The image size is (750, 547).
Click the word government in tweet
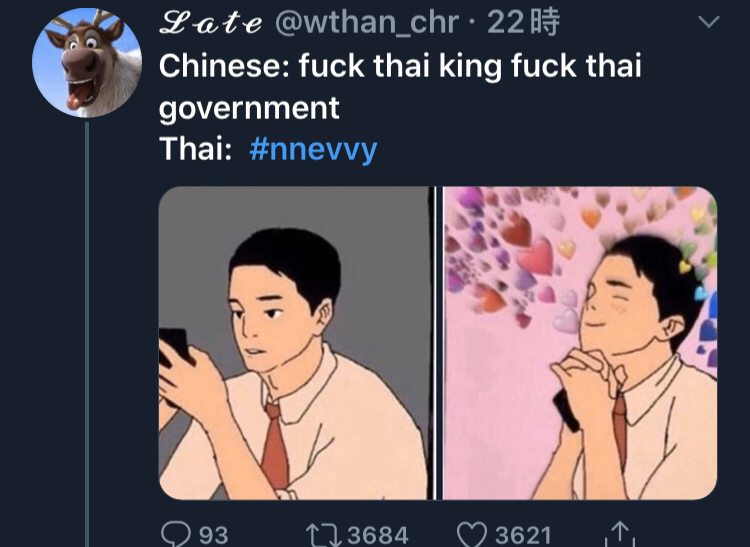click(249, 109)
